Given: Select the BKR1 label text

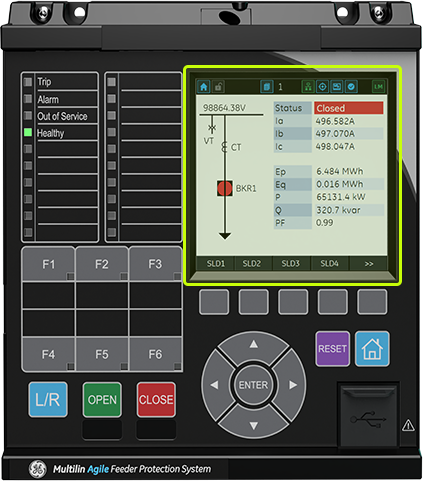Looking at the screenshot, I should point(246,188).
